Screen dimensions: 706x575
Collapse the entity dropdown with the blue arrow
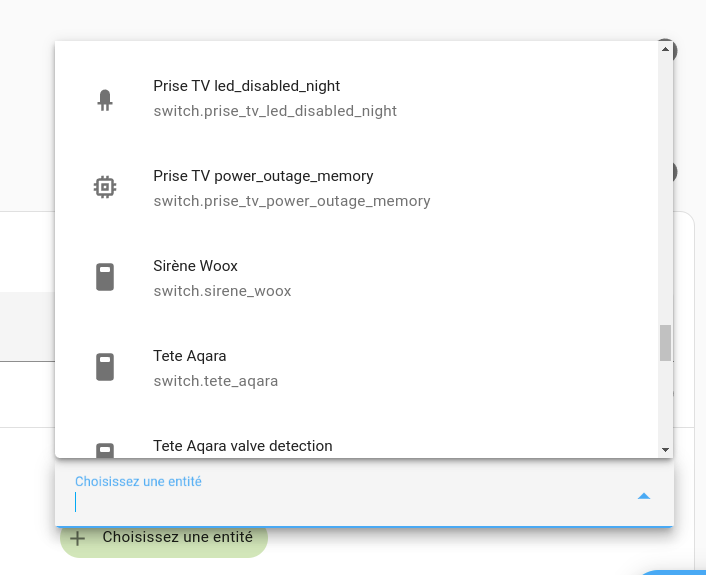[x=644, y=496]
